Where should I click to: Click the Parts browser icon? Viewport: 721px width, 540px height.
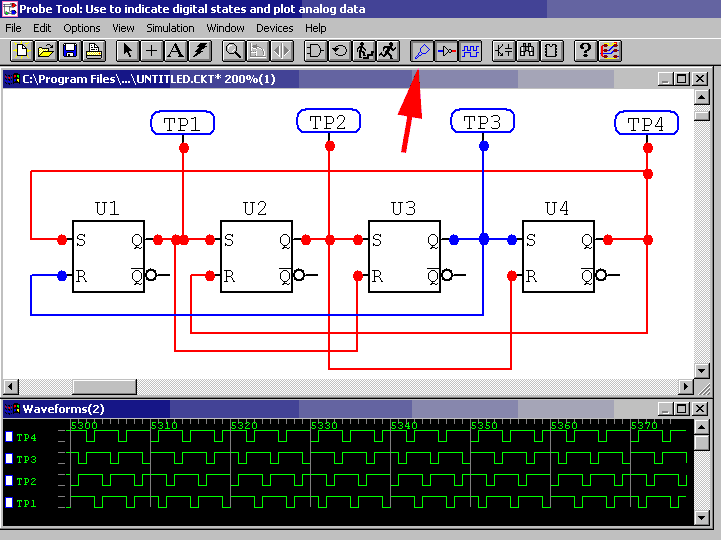[x=503, y=51]
